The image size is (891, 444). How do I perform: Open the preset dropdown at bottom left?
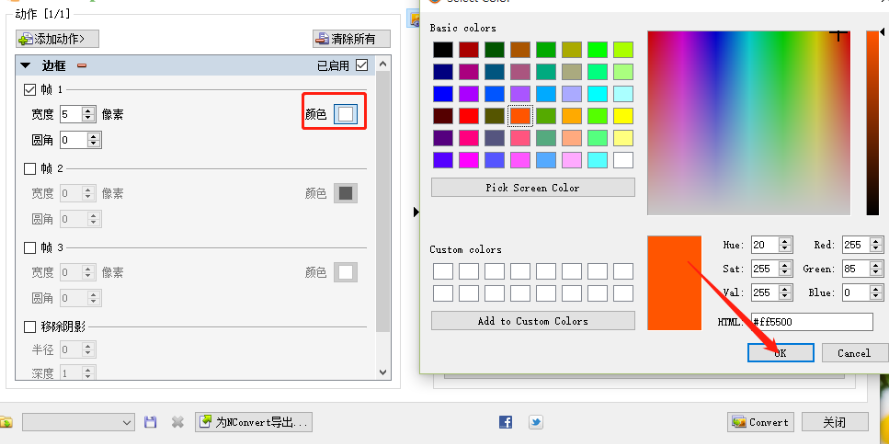(78, 422)
